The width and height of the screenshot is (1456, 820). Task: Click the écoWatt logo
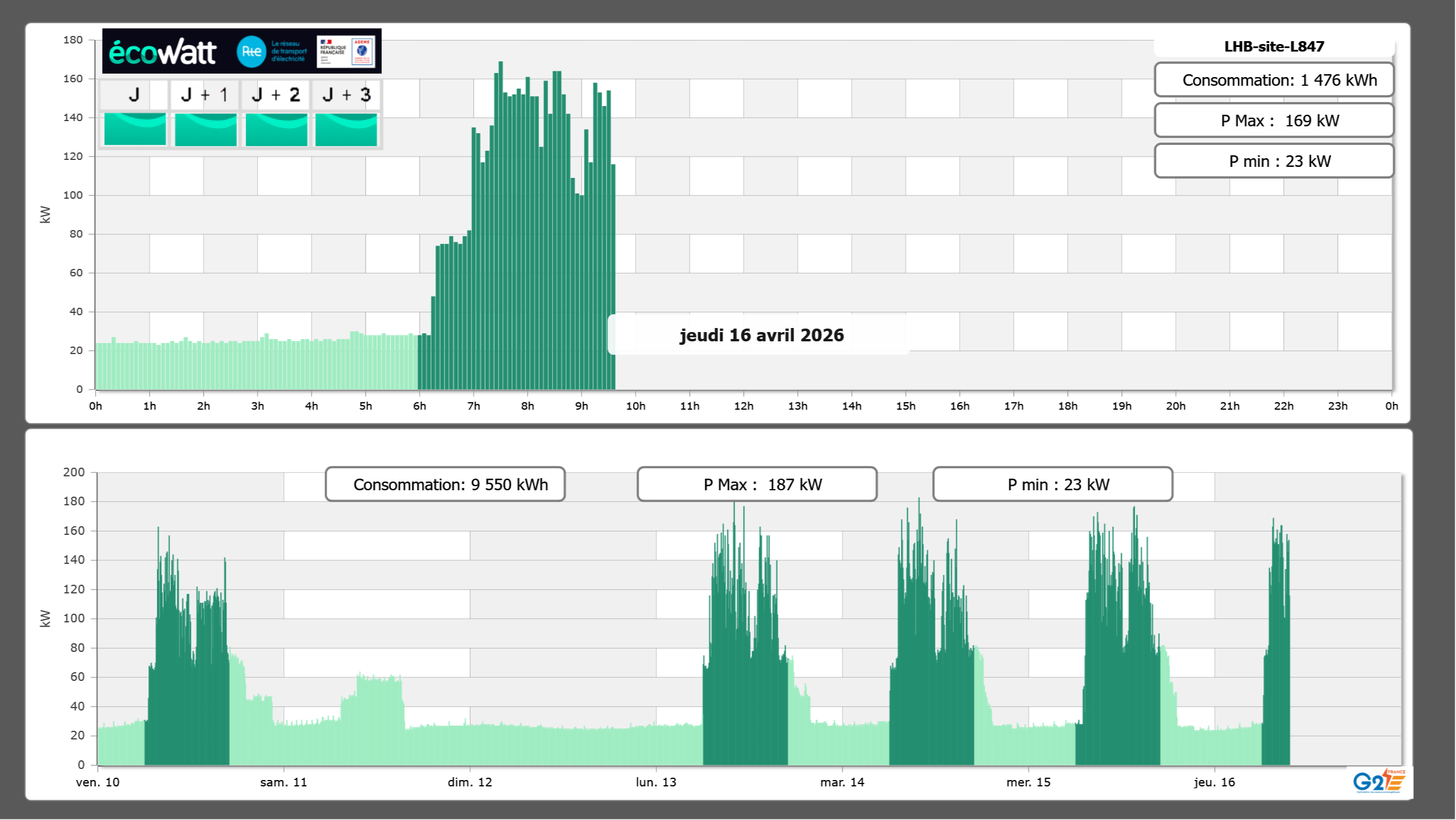point(162,52)
